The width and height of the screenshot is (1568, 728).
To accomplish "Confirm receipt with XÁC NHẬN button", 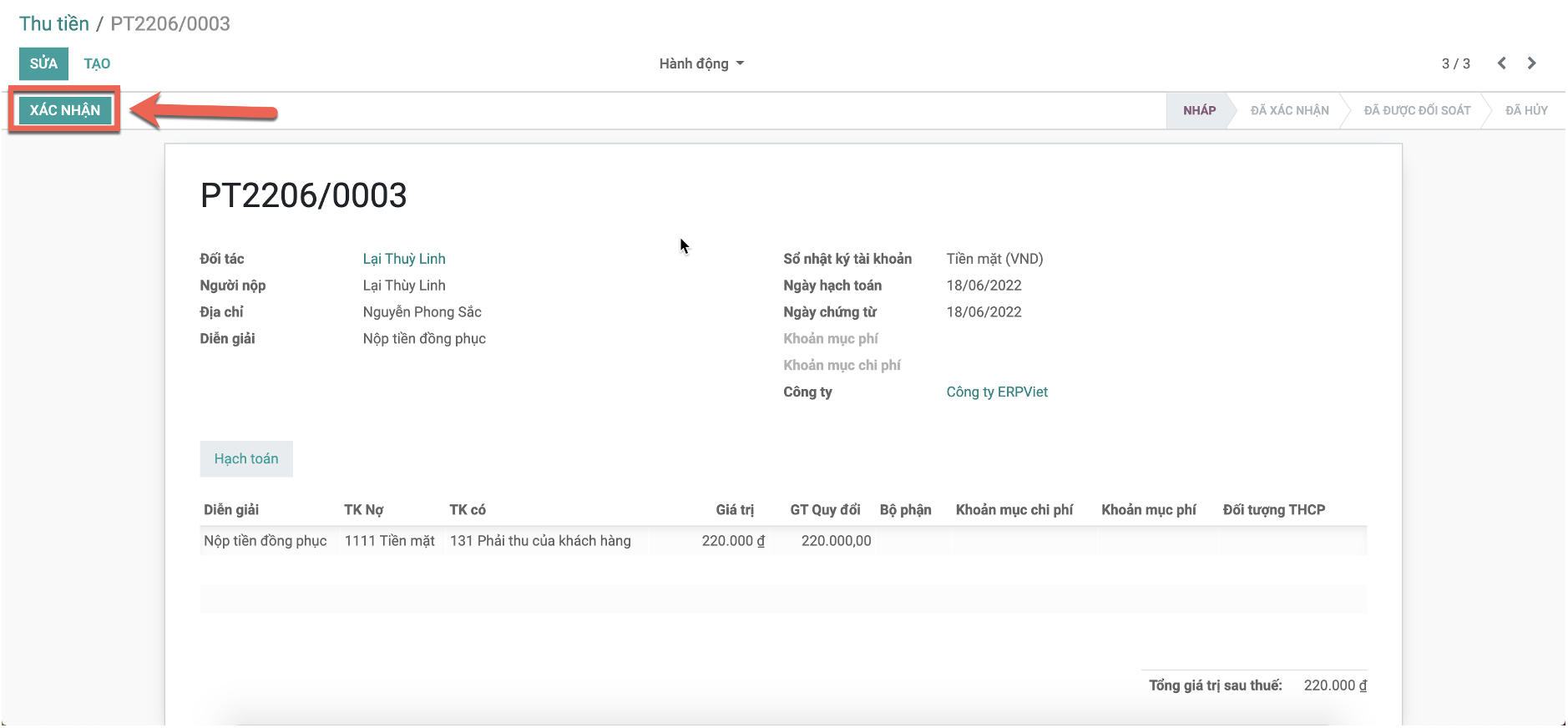I will [65, 110].
